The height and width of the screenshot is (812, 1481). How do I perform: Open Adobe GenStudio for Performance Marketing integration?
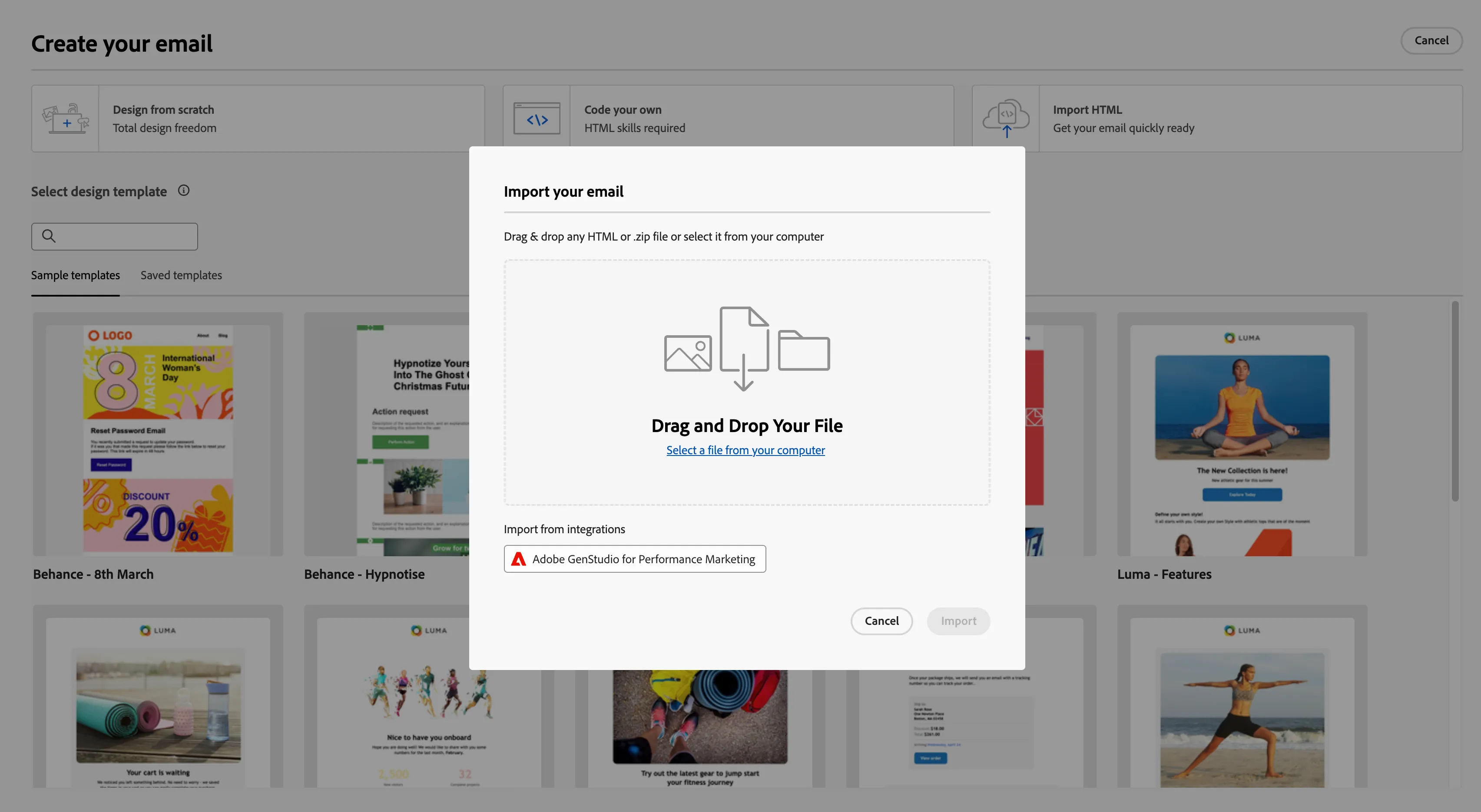(635, 558)
